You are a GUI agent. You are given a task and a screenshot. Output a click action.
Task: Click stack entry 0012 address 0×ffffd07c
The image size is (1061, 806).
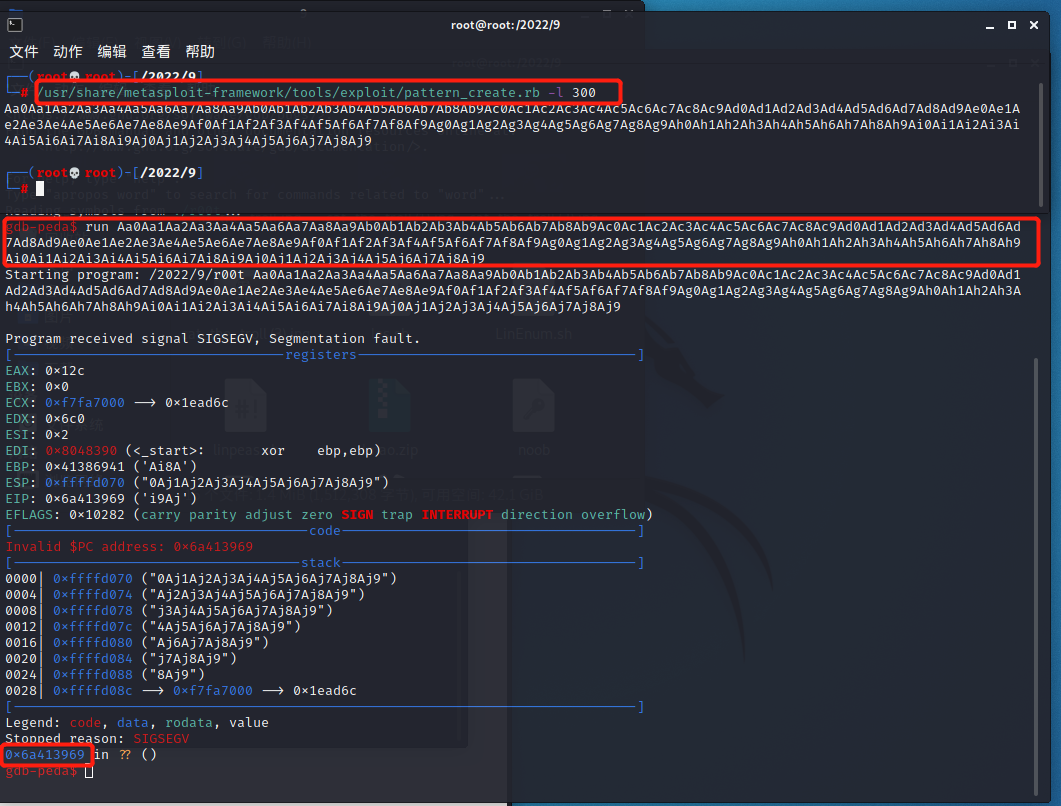click(93, 627)
